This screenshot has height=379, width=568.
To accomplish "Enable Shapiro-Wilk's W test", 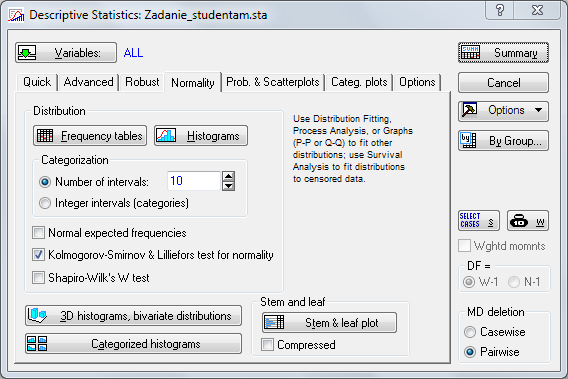I will click(39, 278).
